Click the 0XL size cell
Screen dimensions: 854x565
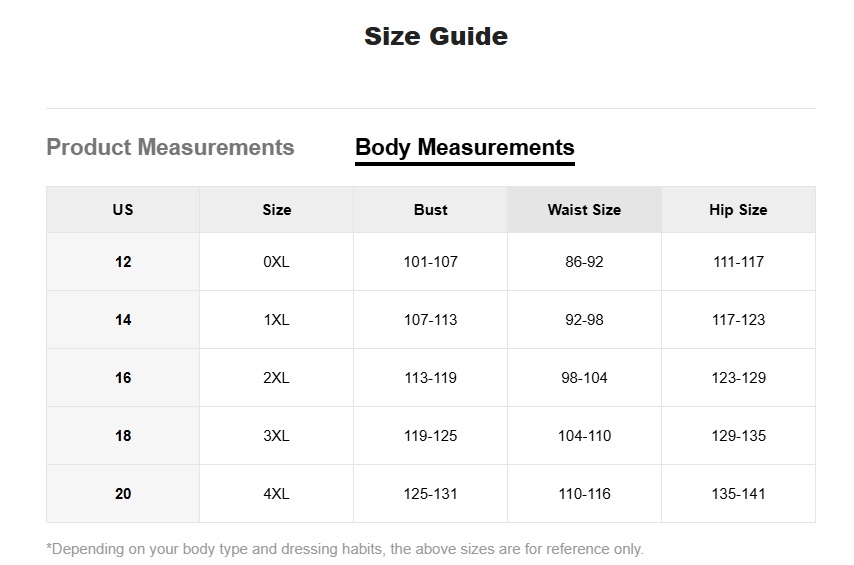277,262
